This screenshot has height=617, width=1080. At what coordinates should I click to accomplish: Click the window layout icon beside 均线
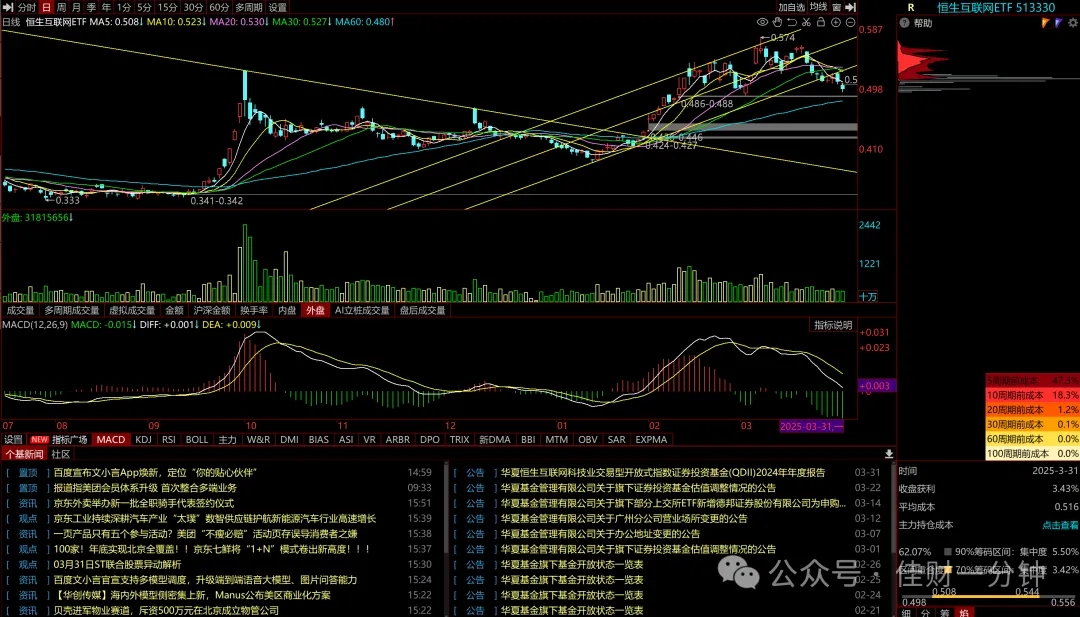coord(837,7)
